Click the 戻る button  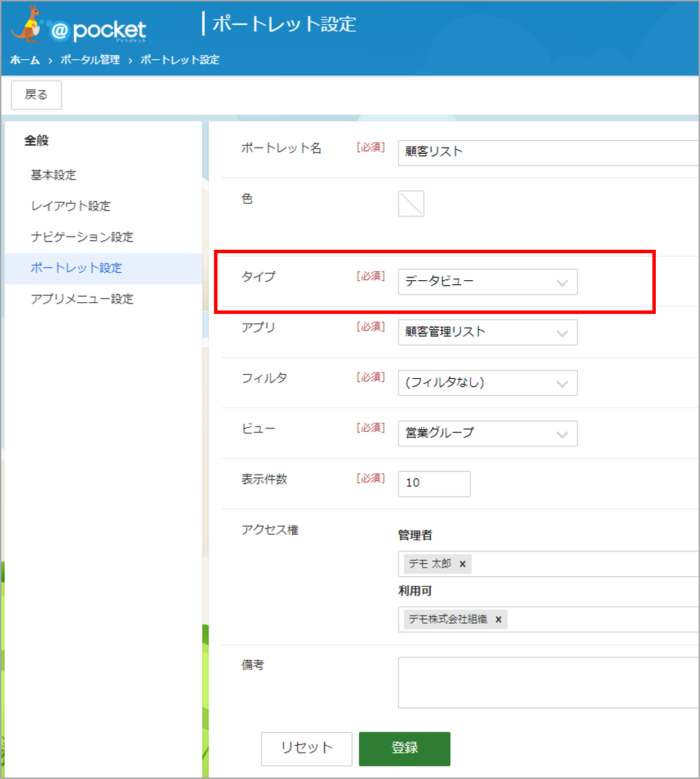[36, 94]
